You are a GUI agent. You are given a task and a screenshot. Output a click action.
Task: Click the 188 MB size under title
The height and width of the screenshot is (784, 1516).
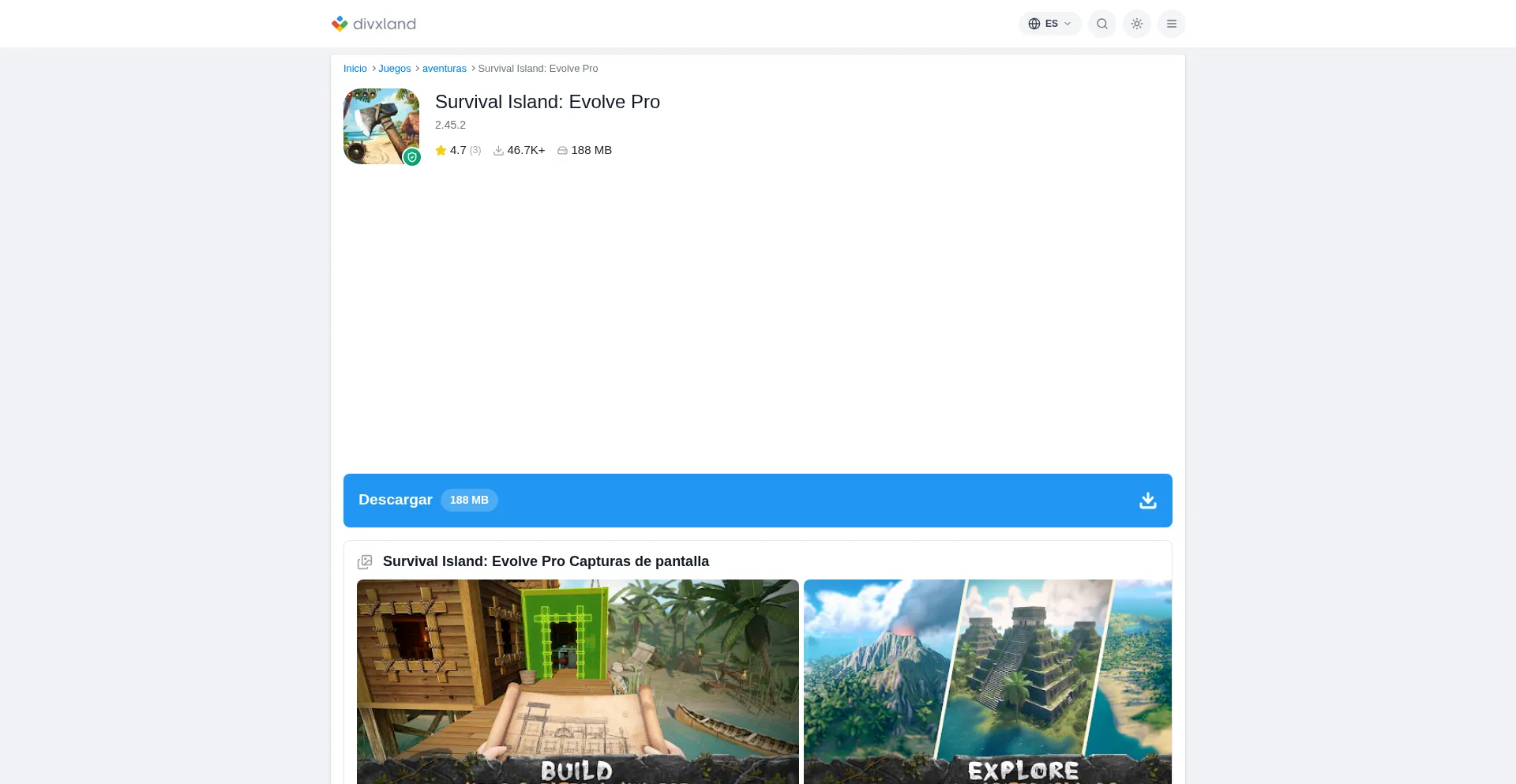[x=591, y=150]
